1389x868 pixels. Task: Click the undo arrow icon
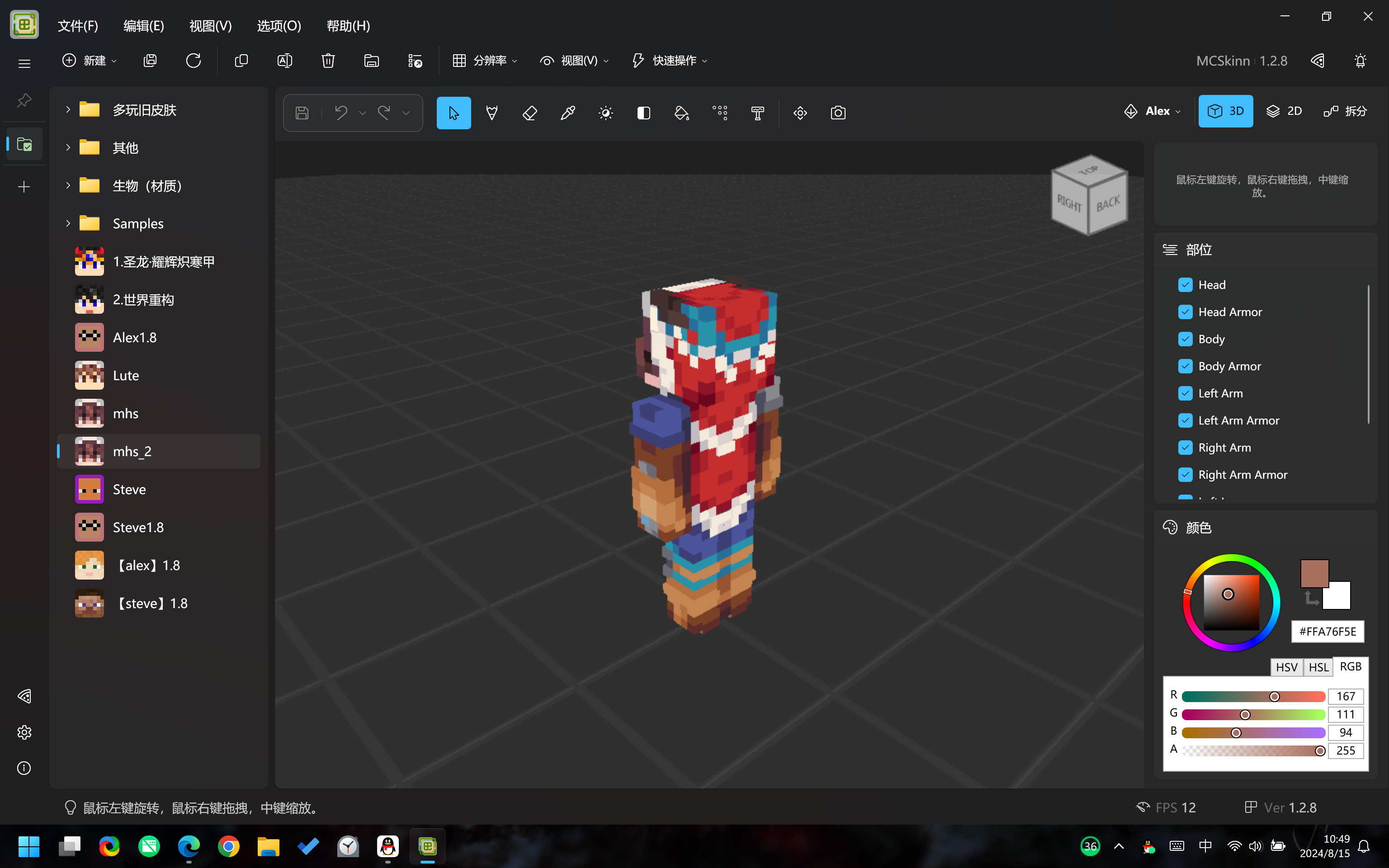click(341, 113)
